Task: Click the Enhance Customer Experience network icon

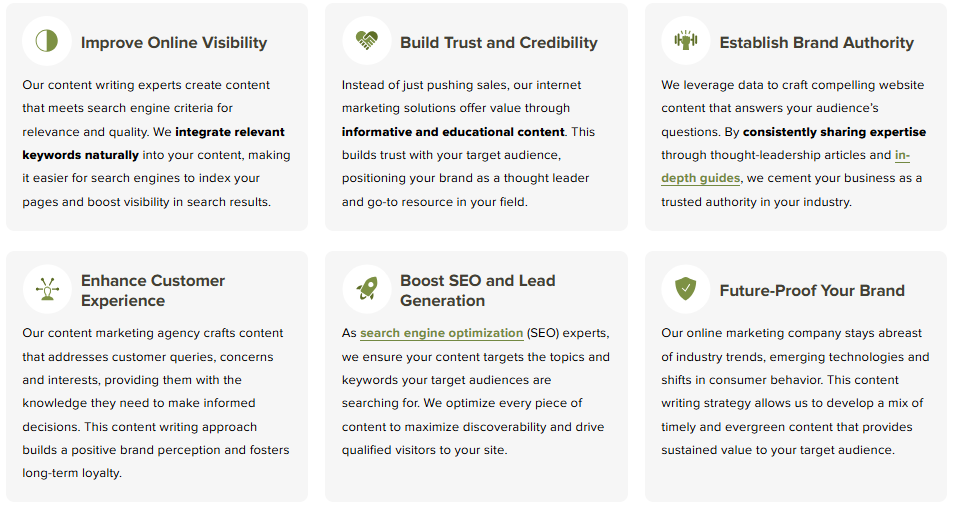Action: pyautogui.click(x=46, y=289)
